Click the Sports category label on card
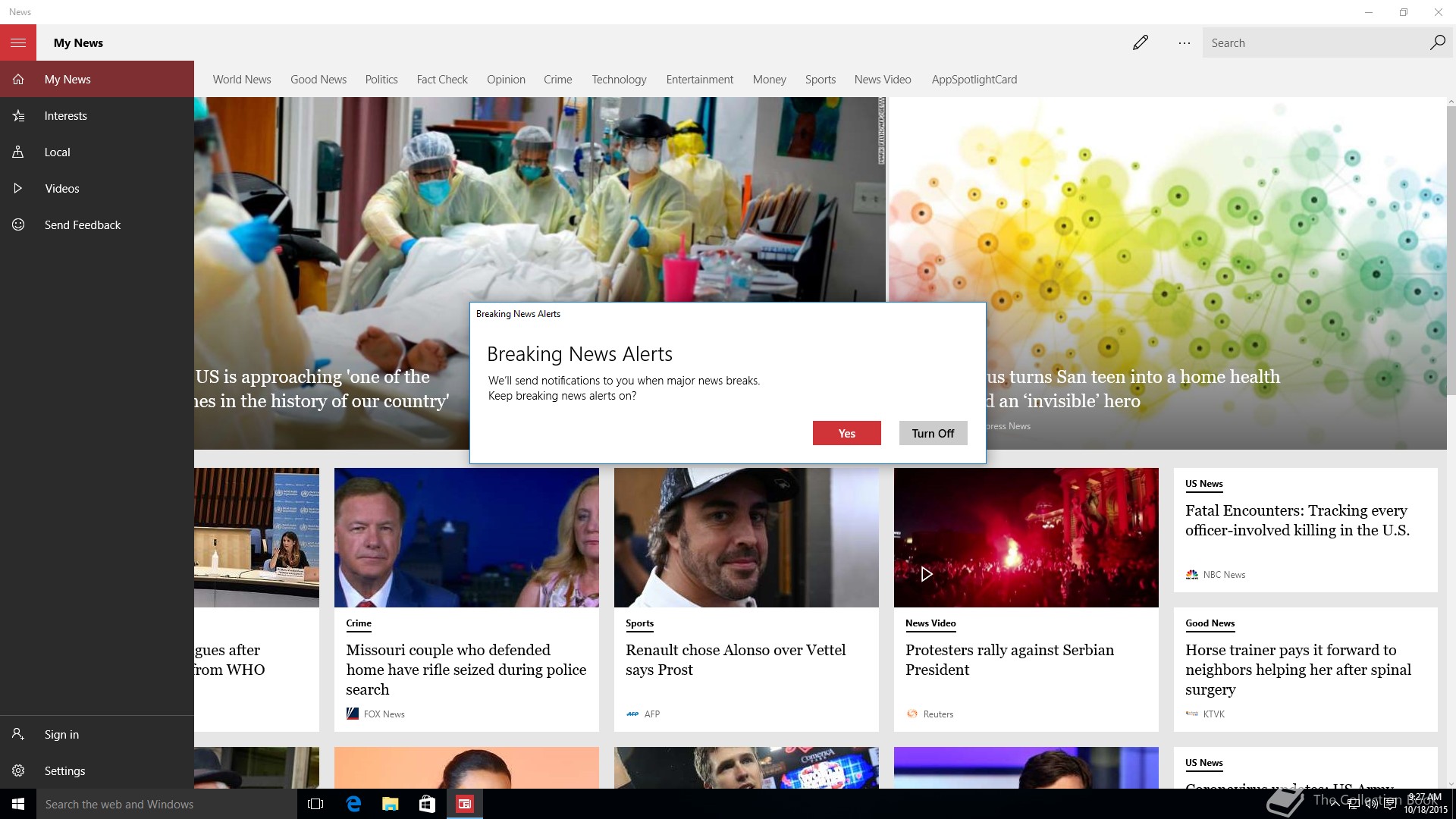Viewport: 1456px width, 819px height. (x=639, y=623)
